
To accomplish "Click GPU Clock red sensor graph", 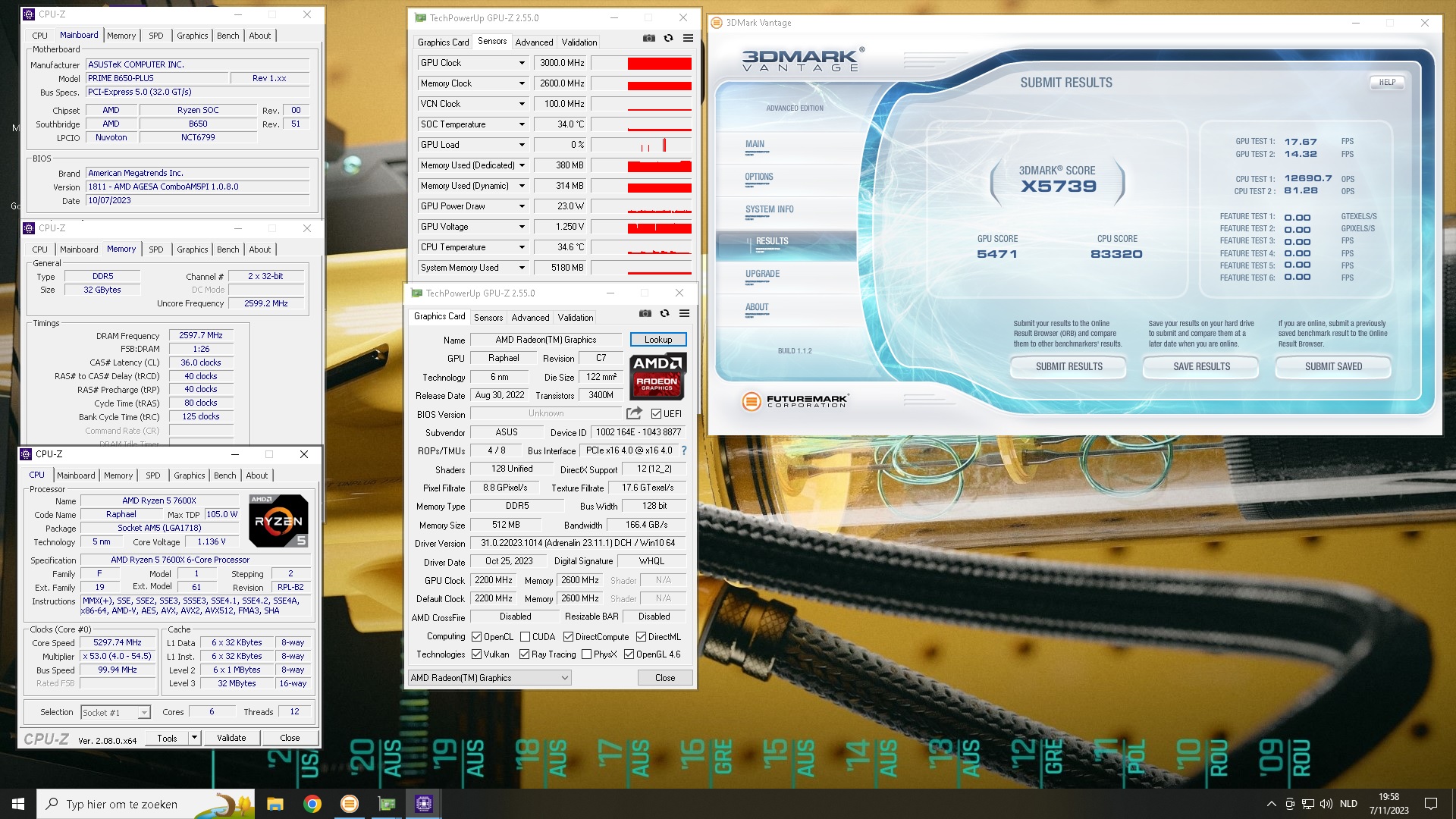I will (x=641, y=63).
